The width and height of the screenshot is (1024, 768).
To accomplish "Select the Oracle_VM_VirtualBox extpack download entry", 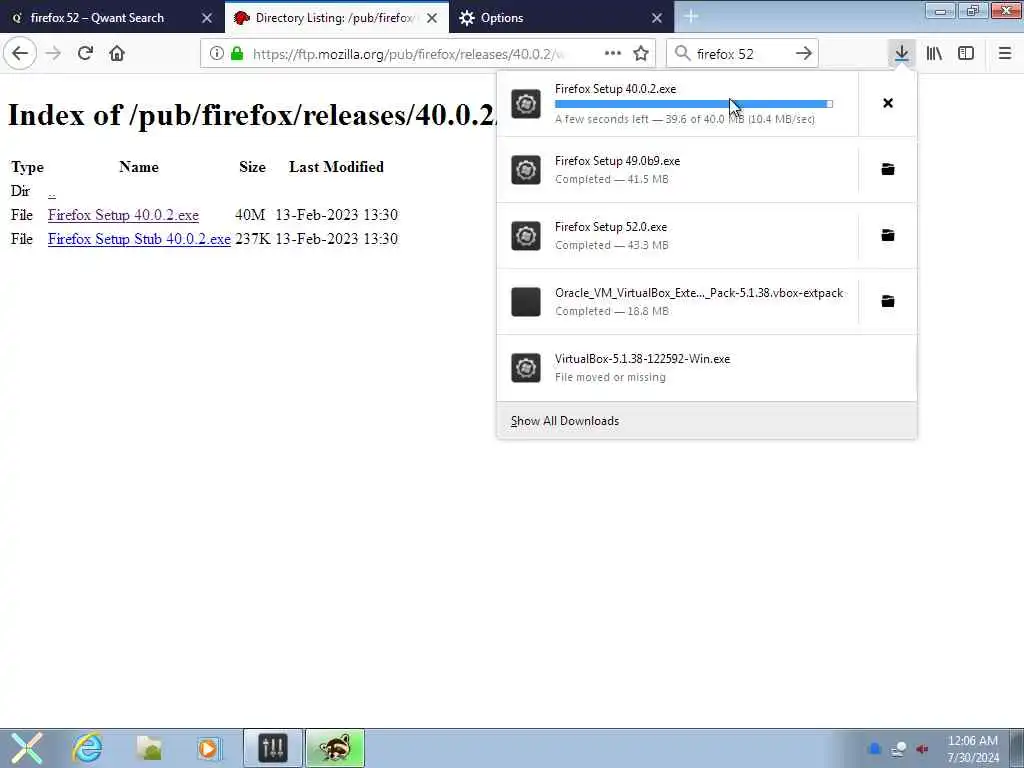I will tap(677, 302).
